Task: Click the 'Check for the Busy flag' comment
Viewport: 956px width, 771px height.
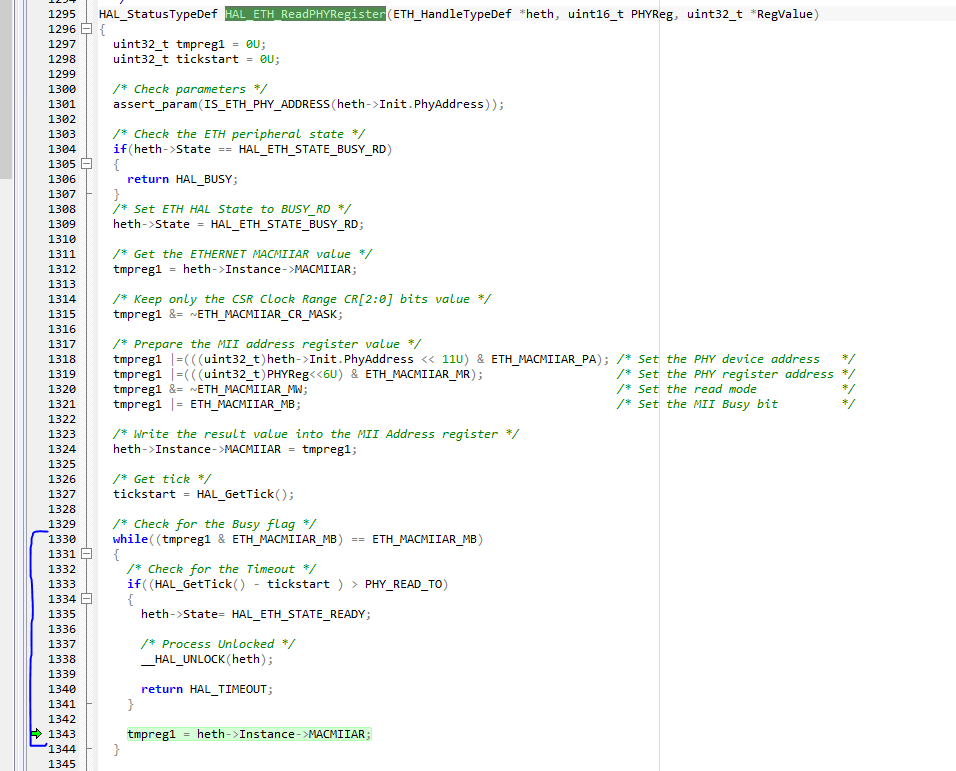Action: coord(214,524)
